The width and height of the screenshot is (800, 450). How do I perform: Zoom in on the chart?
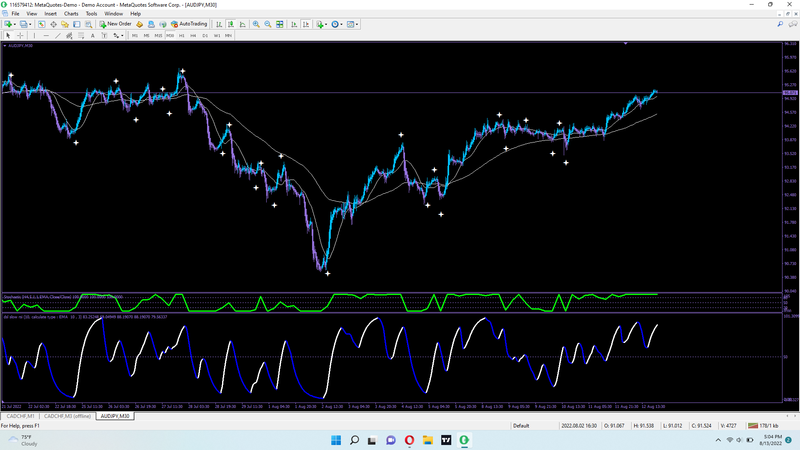tap(255, 23)
